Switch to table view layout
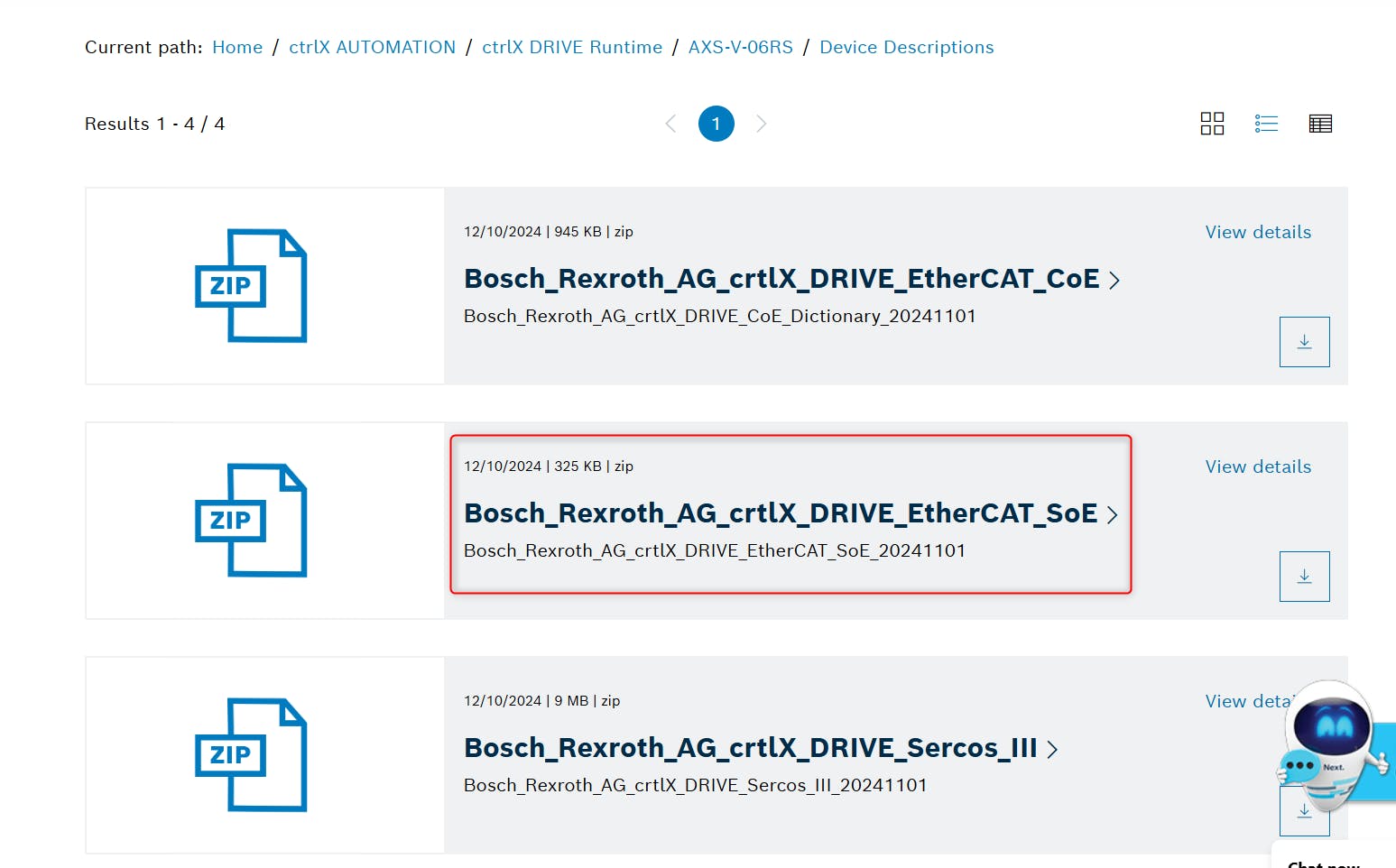 coord(1320,124)
